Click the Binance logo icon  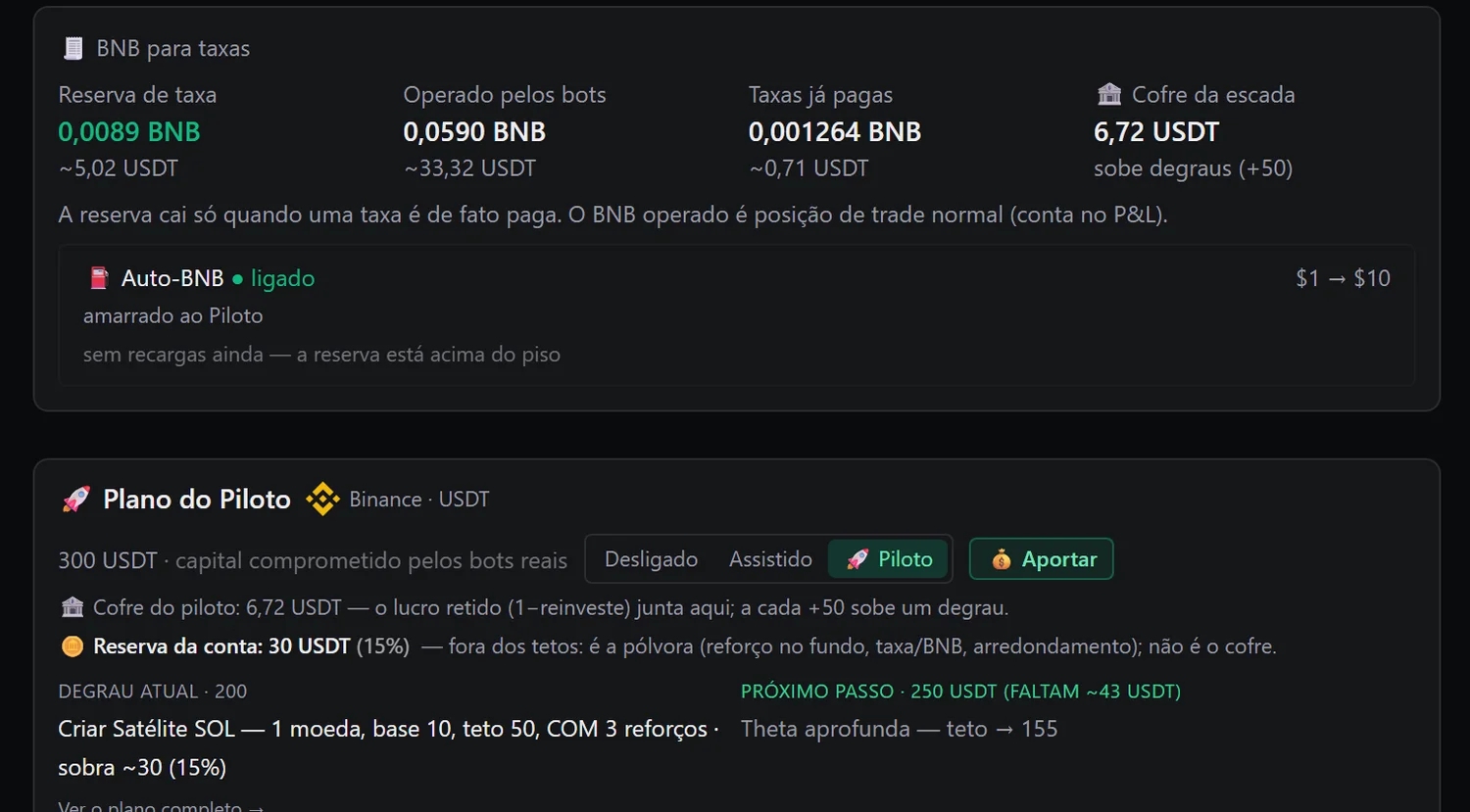[322, 499]
